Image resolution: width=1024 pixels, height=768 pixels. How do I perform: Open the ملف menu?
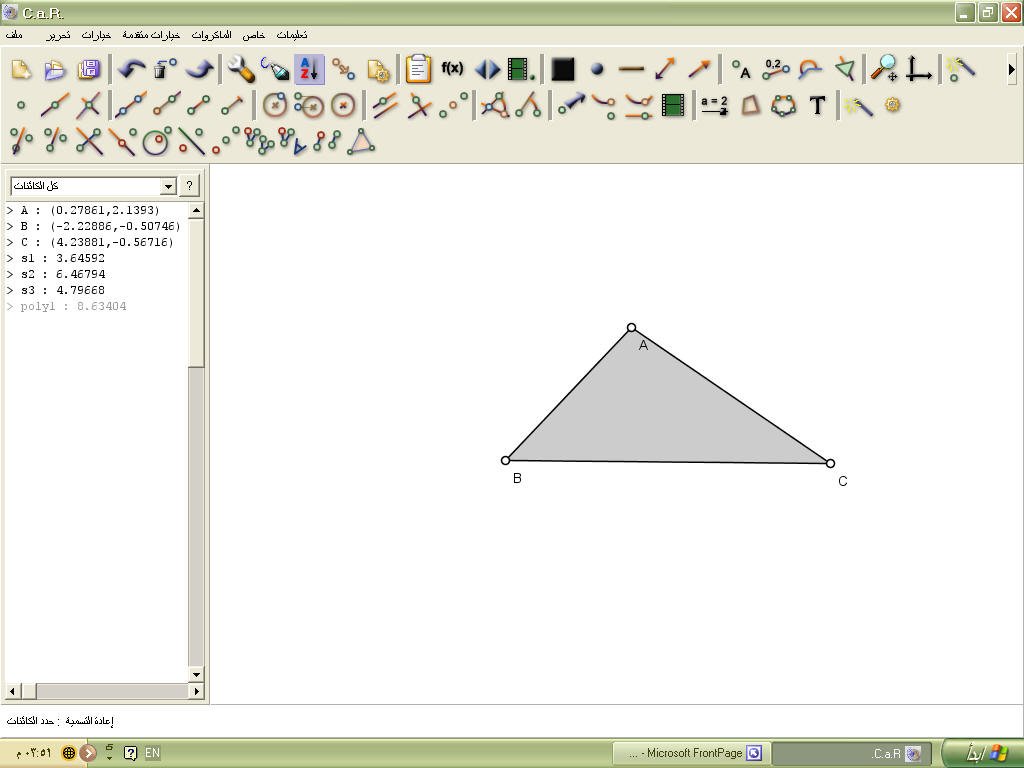tap(14, 35)
